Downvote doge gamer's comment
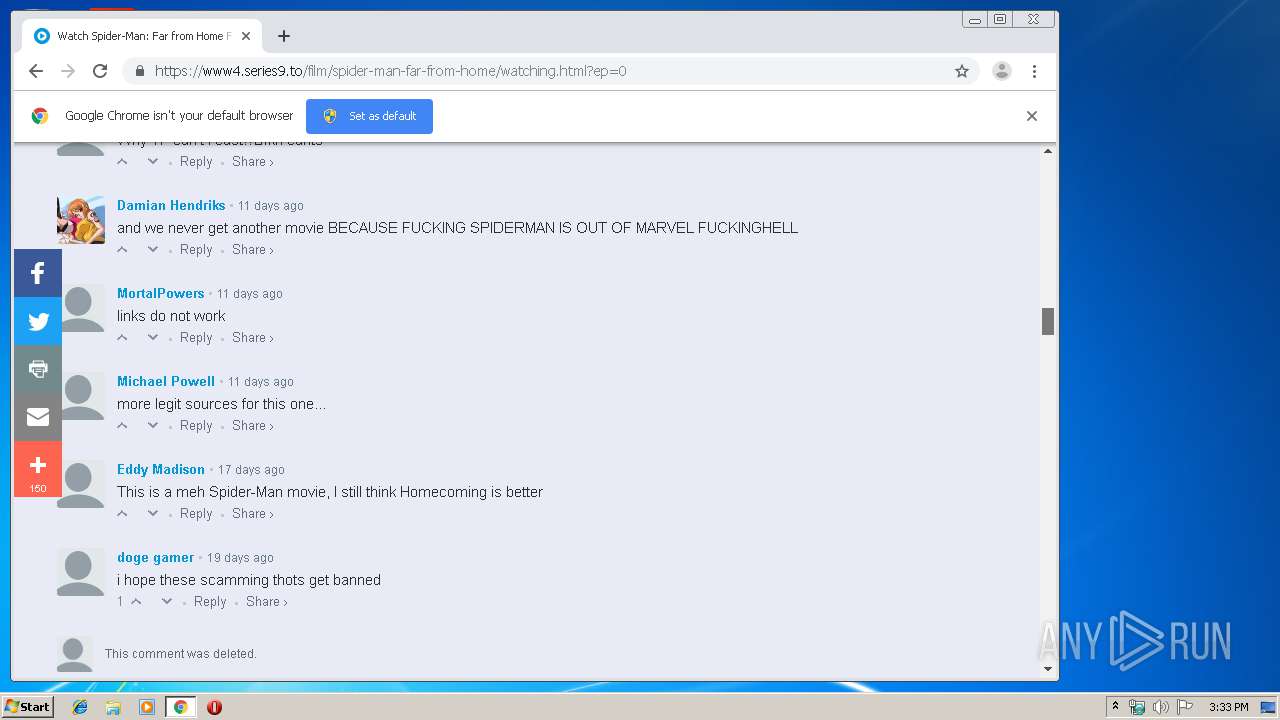1280x720 pixels. click(167, 601)
